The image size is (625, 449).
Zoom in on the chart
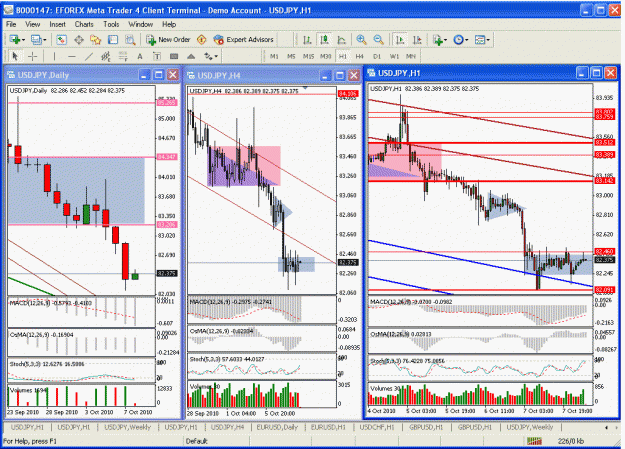coord(362,39)
